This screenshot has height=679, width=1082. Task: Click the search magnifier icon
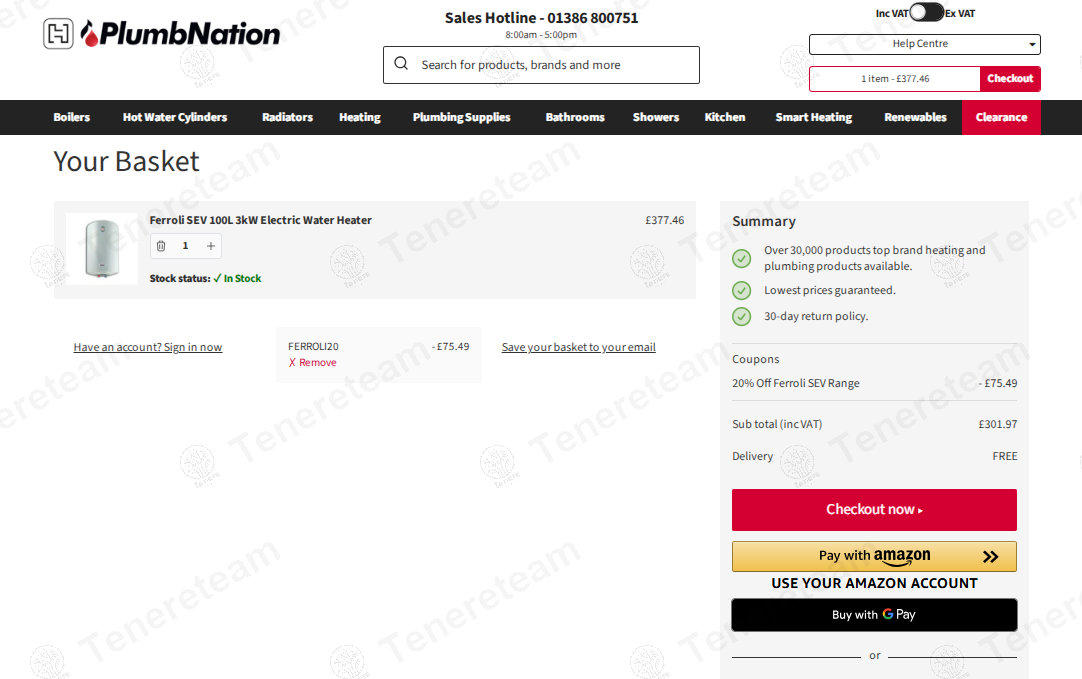tap(401, 64)
